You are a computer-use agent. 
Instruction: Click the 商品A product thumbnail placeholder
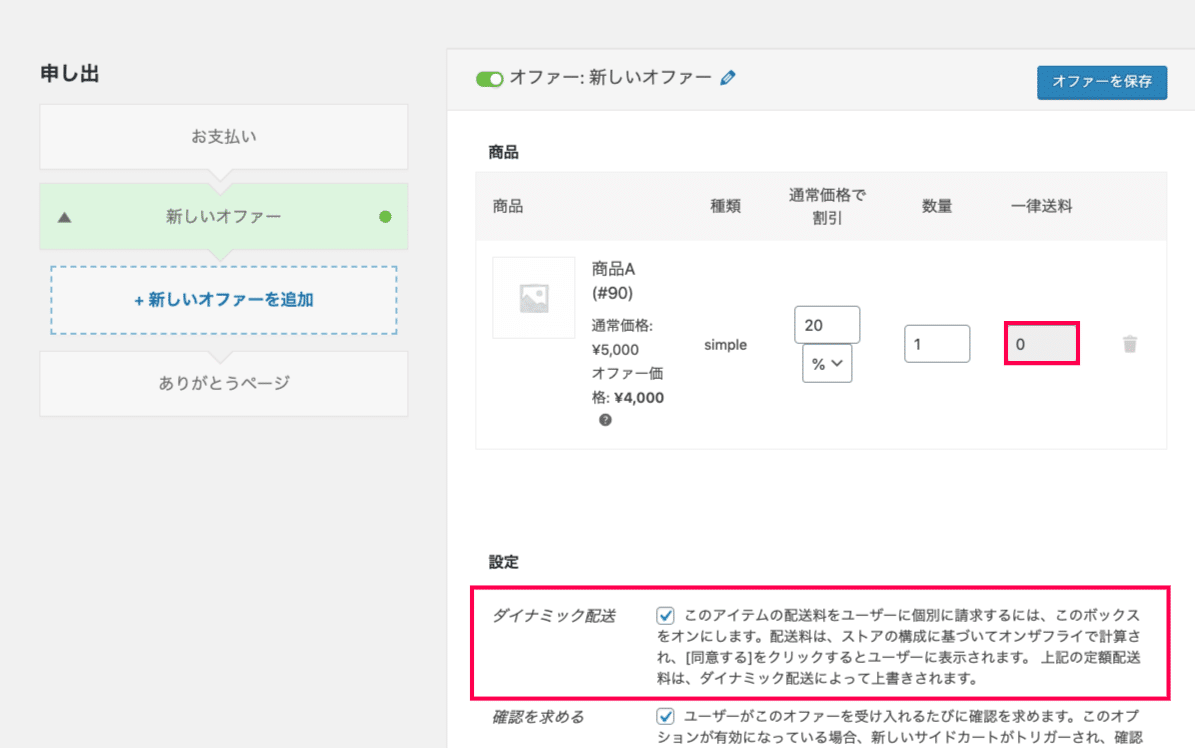coord(533,297)
